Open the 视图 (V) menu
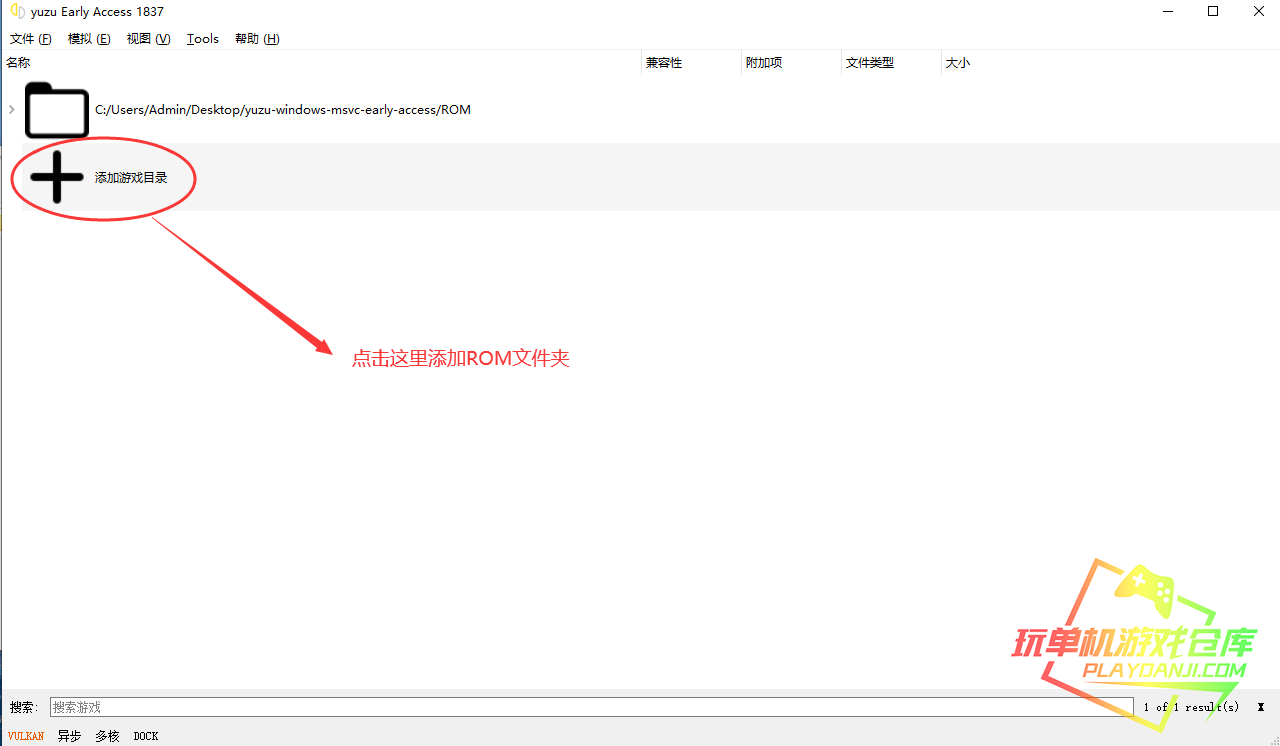 (148, 39)
